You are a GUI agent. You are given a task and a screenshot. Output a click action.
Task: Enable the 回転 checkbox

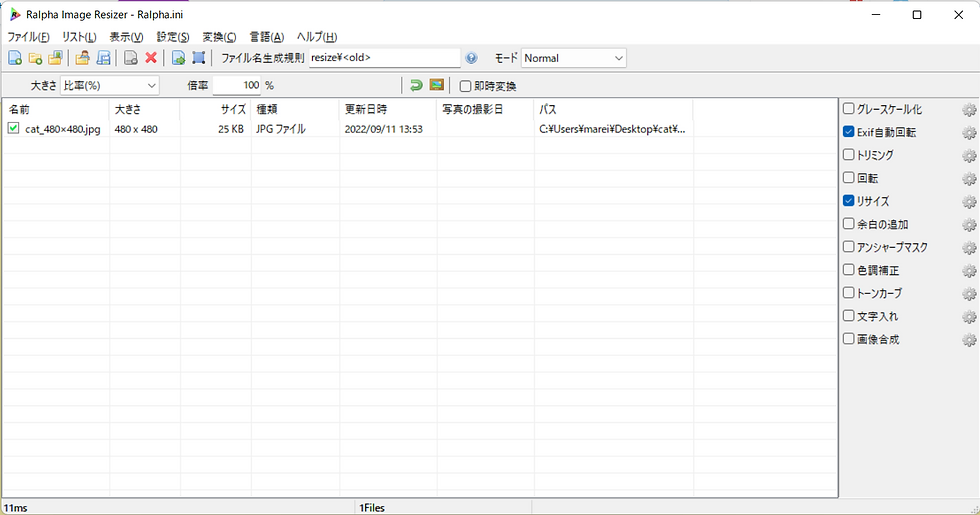coord(848,178)
